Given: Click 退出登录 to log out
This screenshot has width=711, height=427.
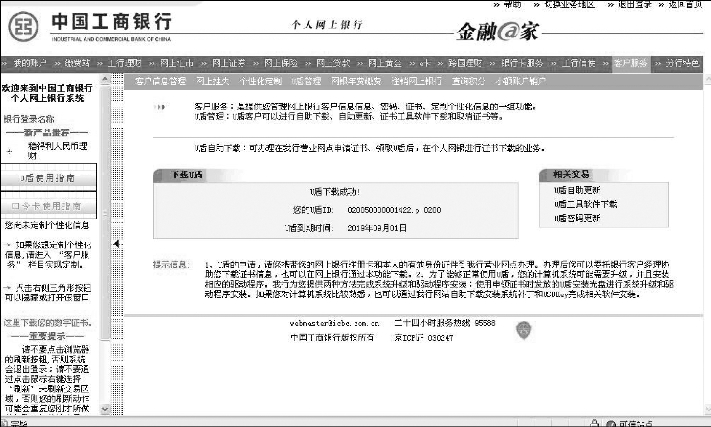Looking at the screenshot, I should (634, 4).
